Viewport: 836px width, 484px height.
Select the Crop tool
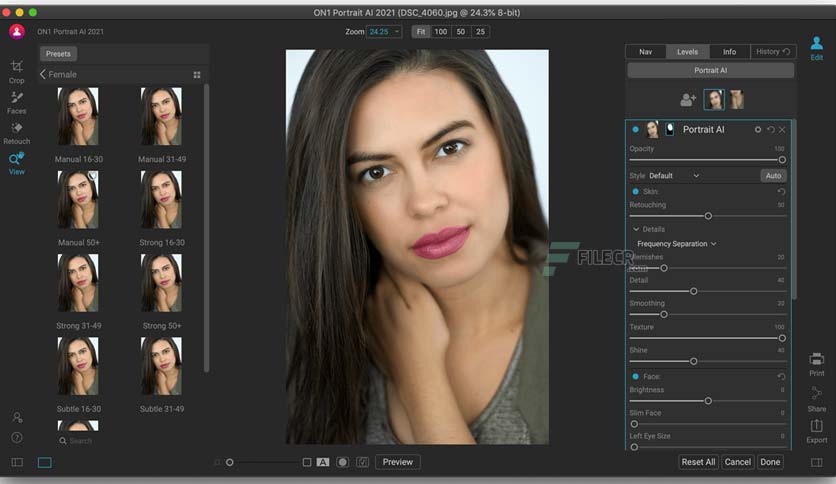point(17,71)
